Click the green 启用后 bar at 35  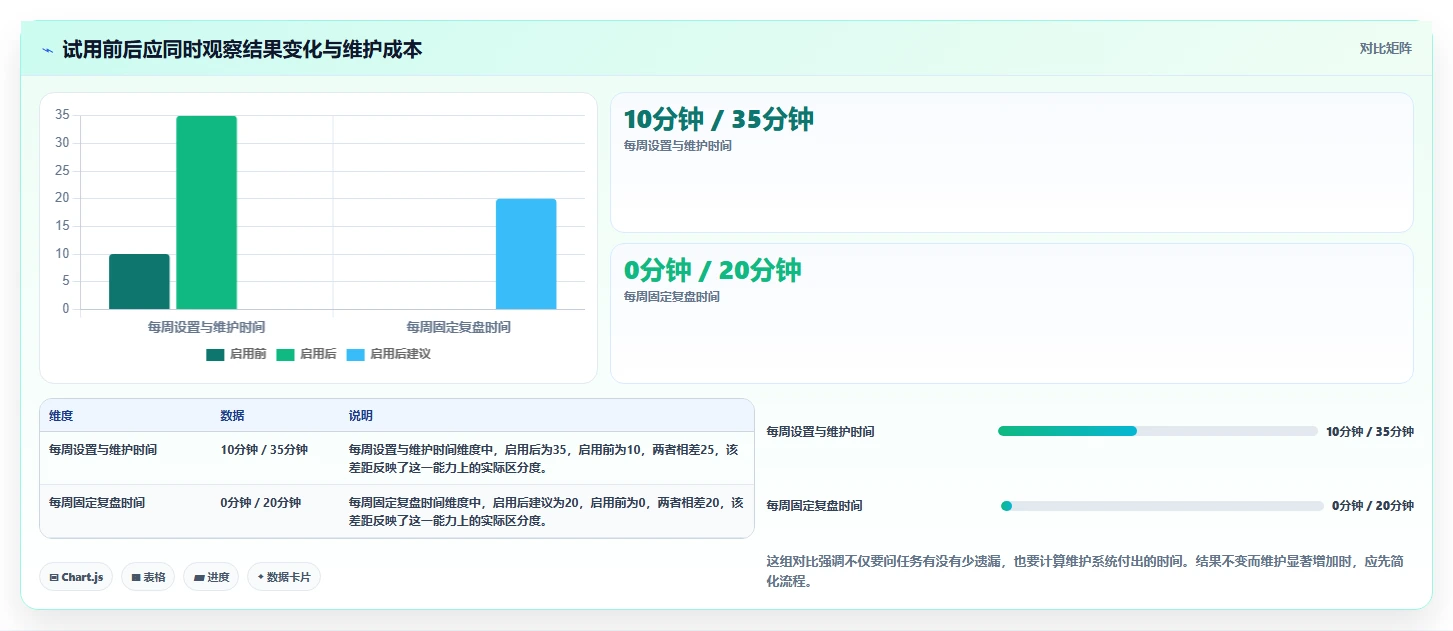pos(207,212)
